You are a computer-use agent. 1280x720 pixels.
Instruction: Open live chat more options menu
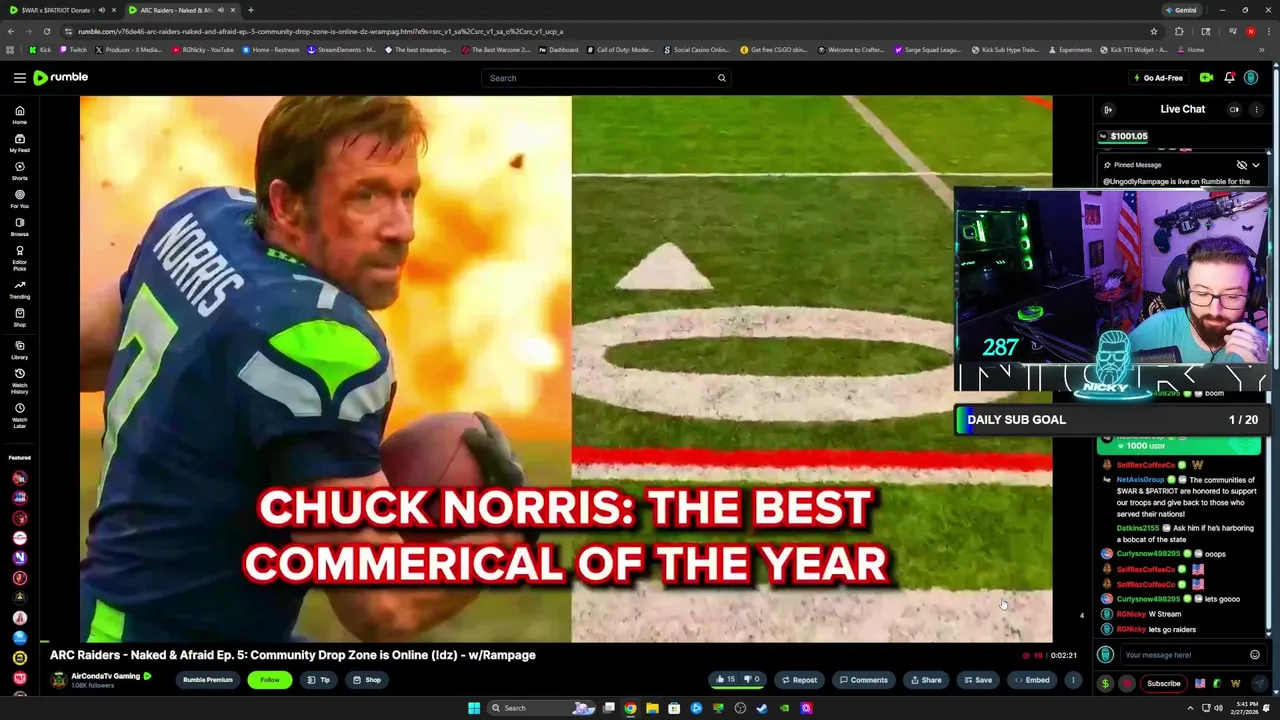pos(1256,110)
